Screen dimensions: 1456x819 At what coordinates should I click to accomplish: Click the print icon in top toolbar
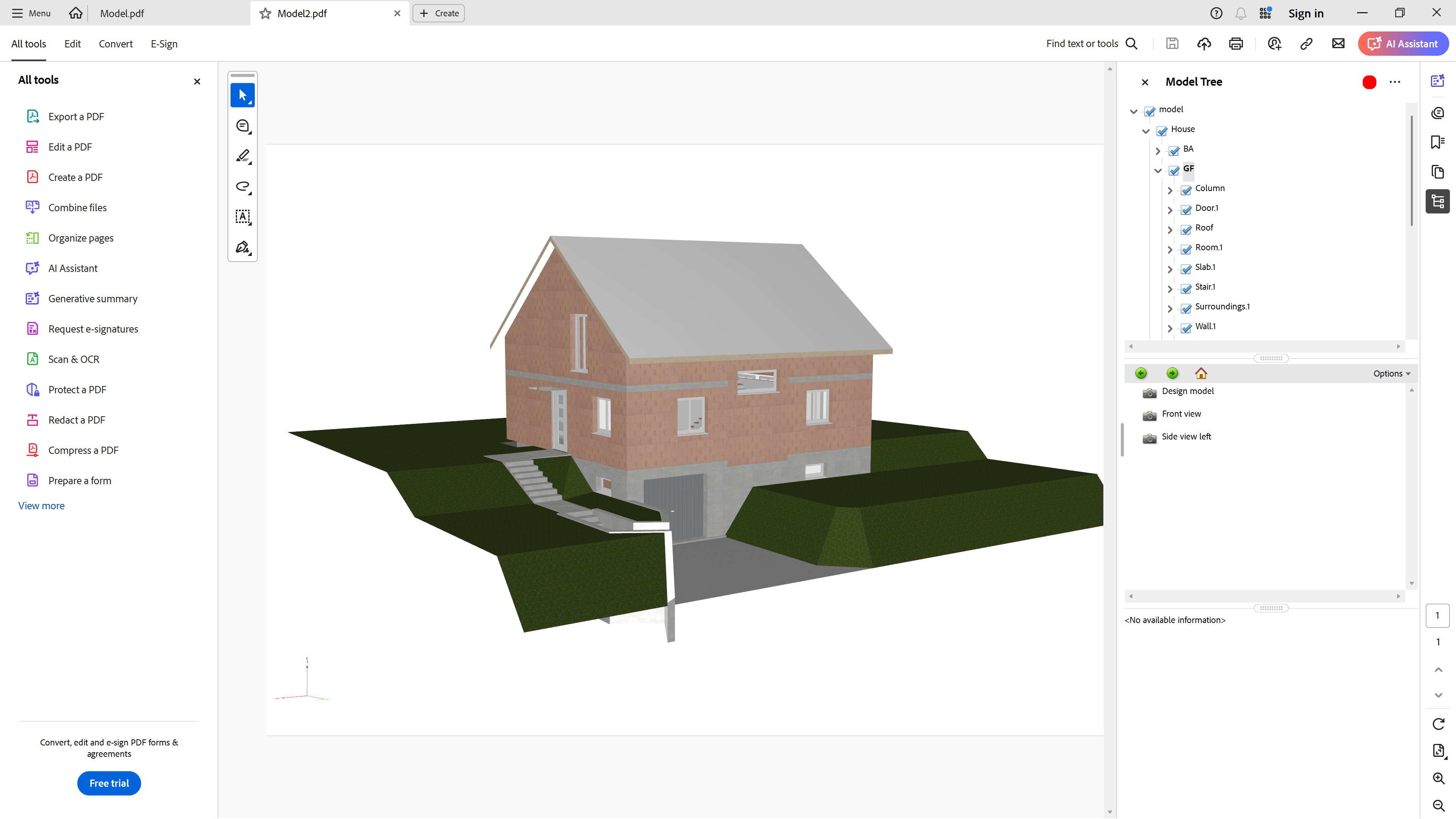pyautogui.click(x=1236, y=44)
